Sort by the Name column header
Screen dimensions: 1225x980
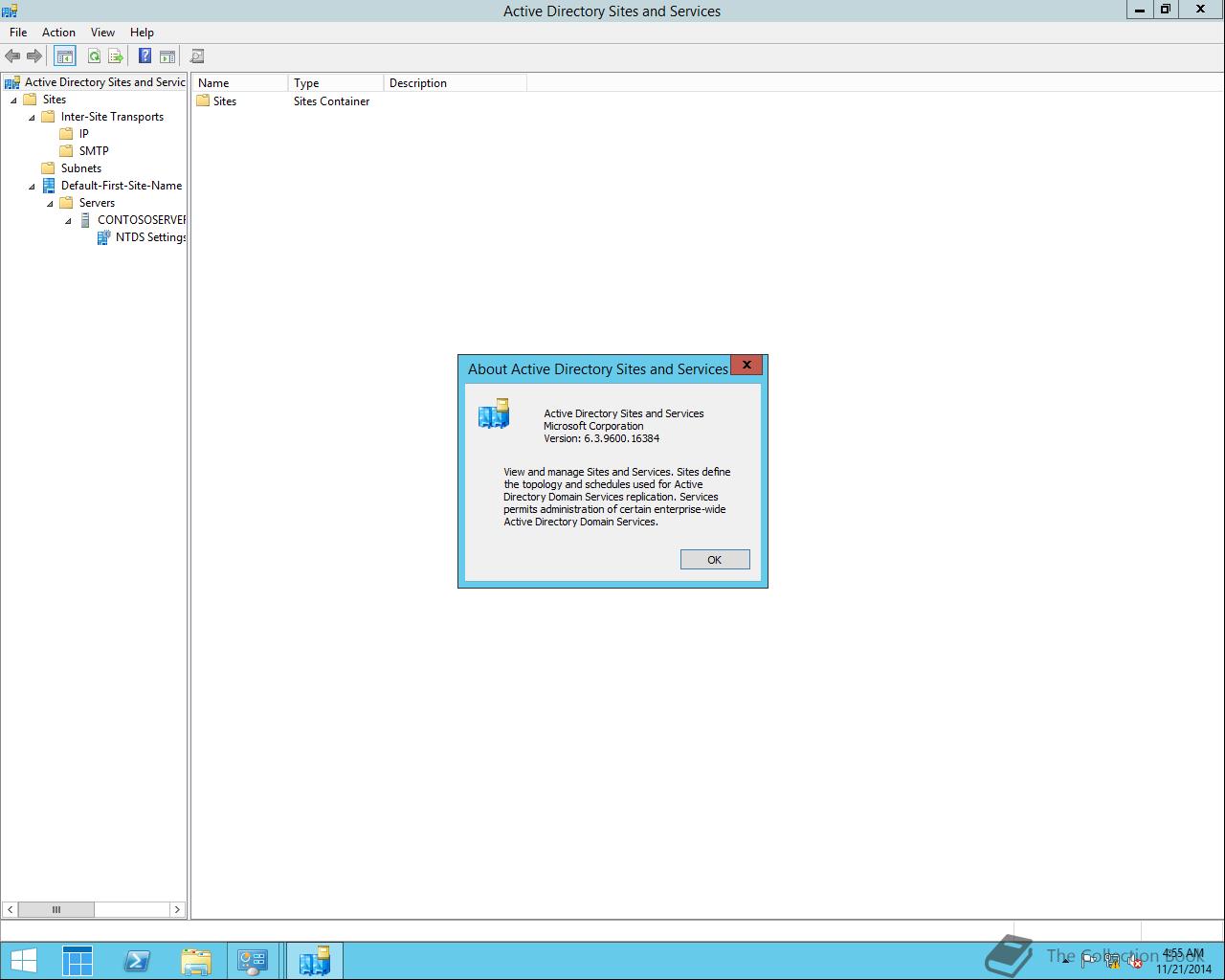click(239, 83)
